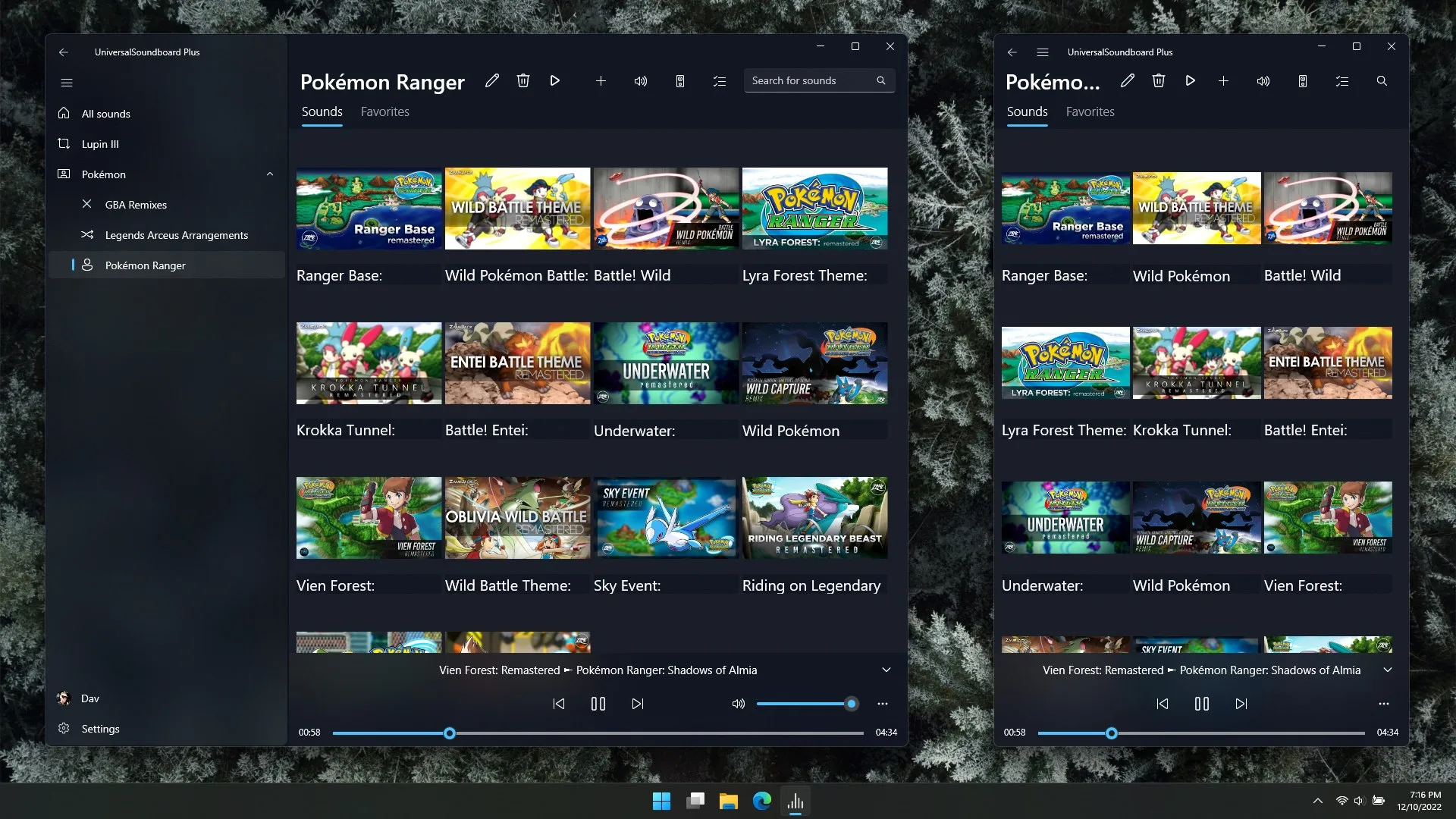Click play-all icon in right window toolbar
Image resolution: width=1456 pixels, height=819 pixels.
pos(1191,80)
